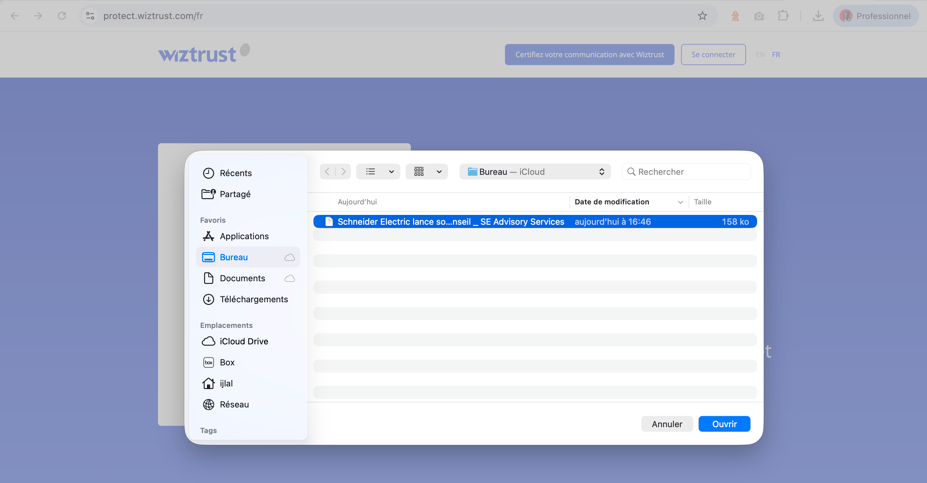927x483 pixels.
Task: Go back with the dialog's back arrow
Action: pyautogui.click(x=328, y=171)
